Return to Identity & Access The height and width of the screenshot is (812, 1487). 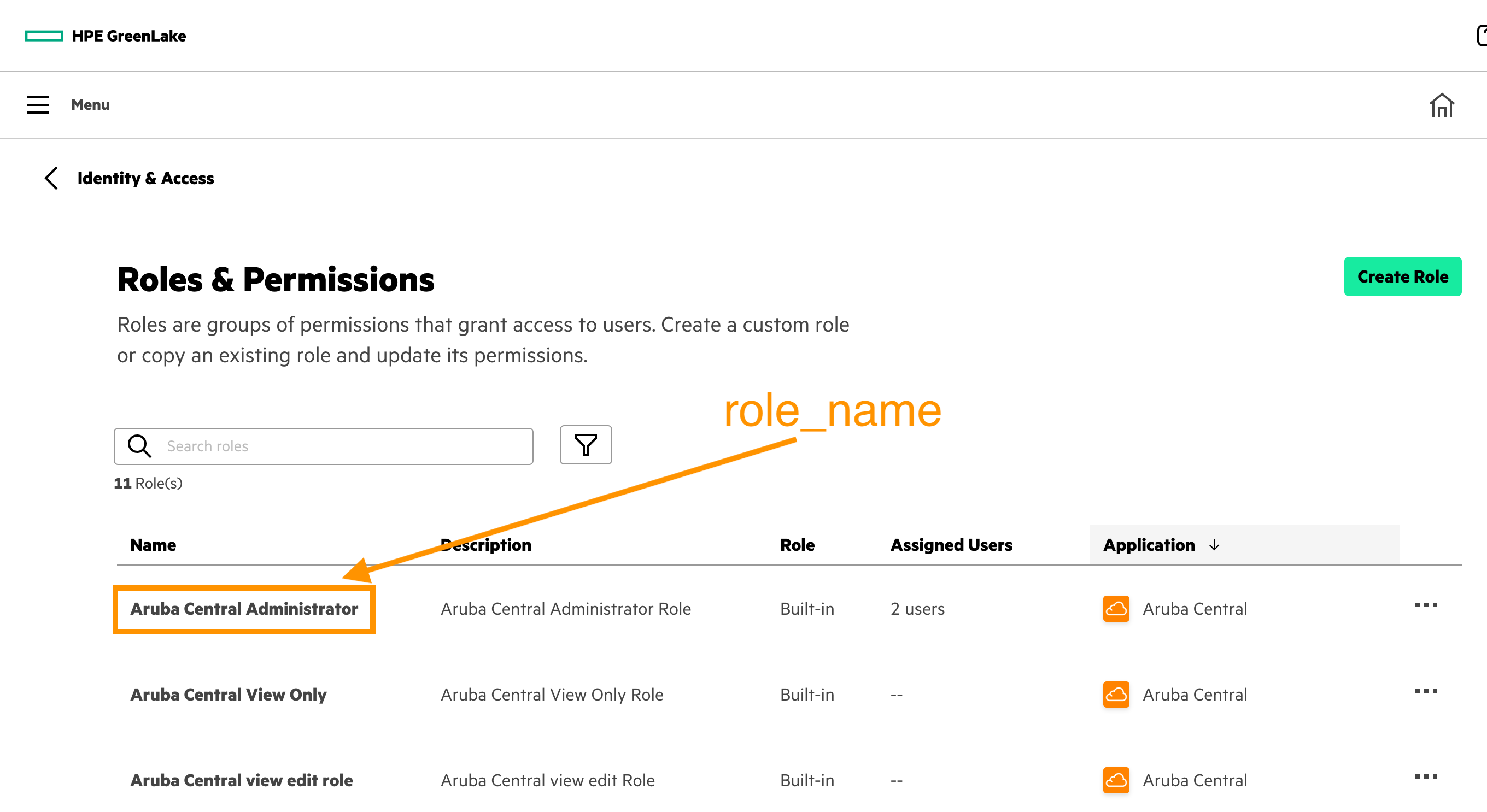pos(145,178)
